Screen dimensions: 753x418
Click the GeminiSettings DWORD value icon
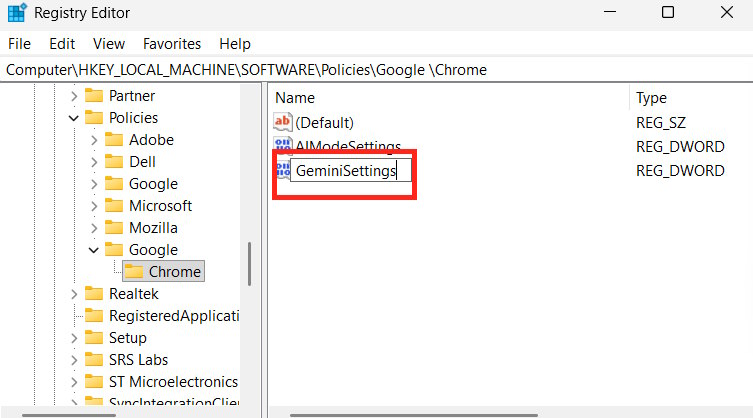point(283,170)
